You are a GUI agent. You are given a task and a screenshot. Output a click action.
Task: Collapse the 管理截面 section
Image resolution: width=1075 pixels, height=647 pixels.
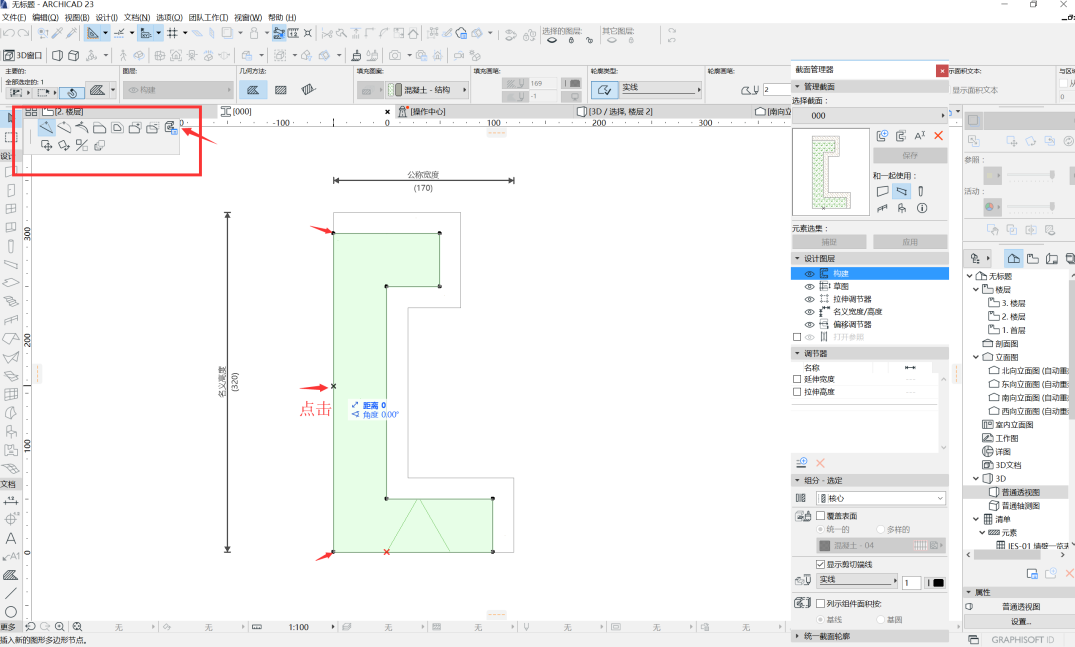(x=797, y=86)
